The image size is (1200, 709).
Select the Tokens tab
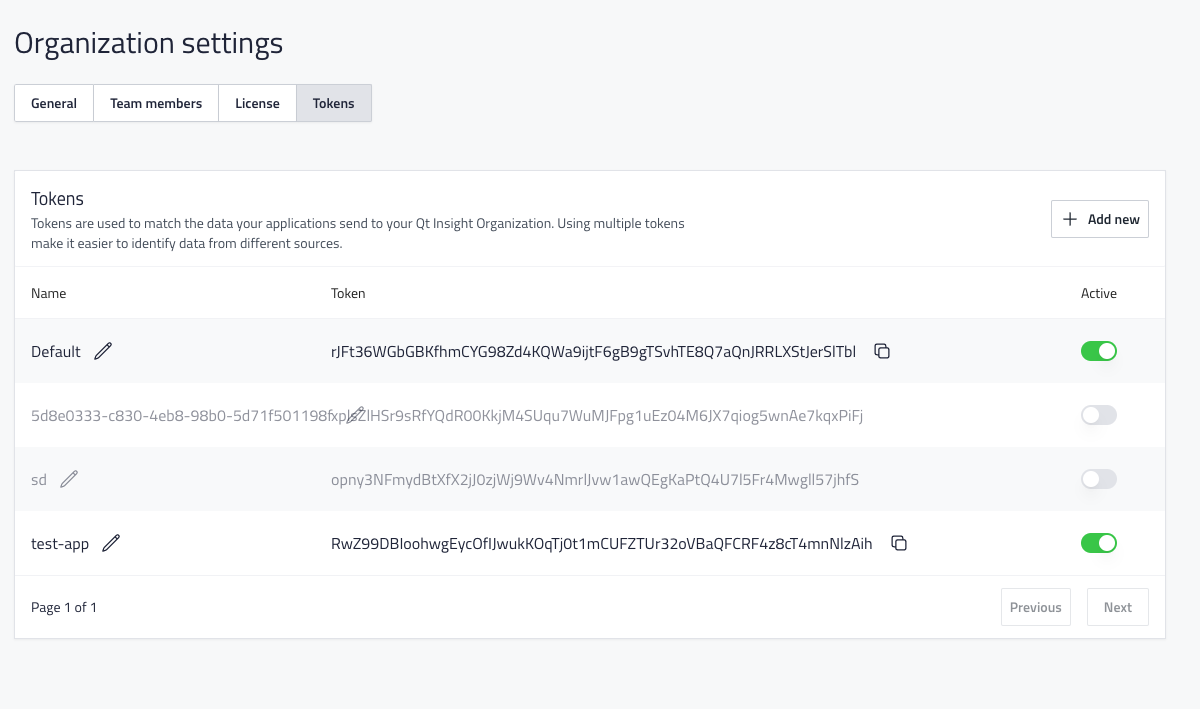coord(333,103)
